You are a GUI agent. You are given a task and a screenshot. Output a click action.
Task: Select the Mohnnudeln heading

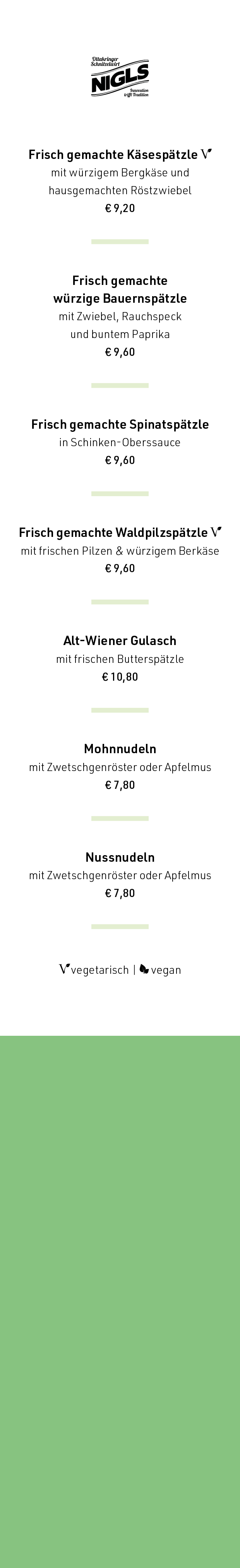point(120,749)
